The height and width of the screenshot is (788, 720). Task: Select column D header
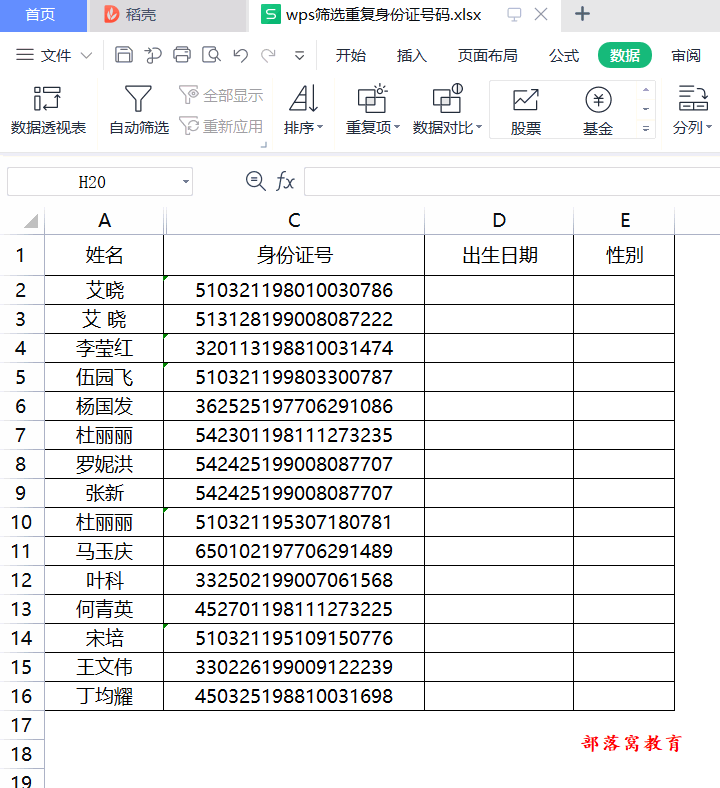pyautogui.click(x=499, y=221)
